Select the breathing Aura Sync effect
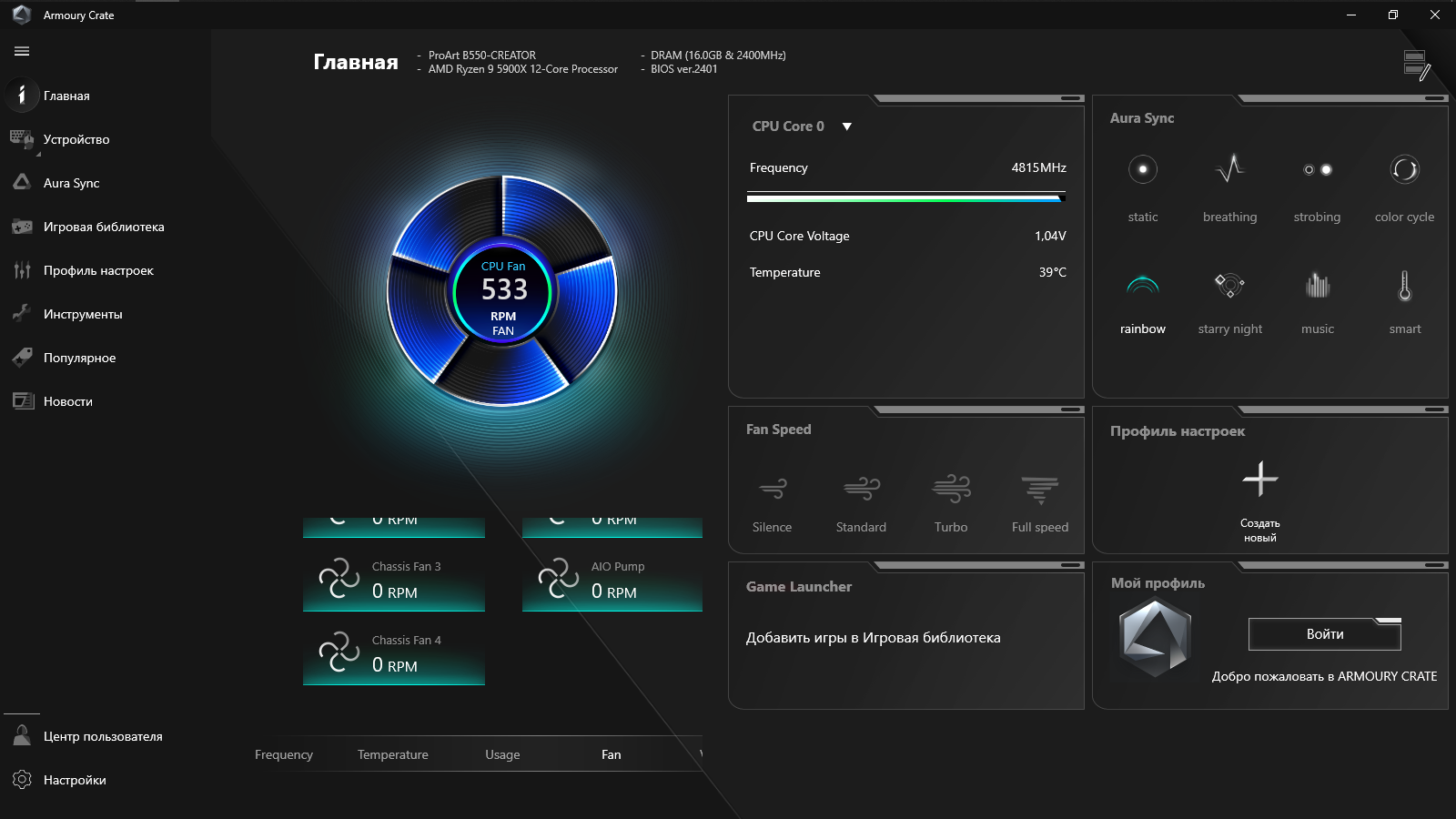The image size is (1456, 819). tap(1229, 187)
